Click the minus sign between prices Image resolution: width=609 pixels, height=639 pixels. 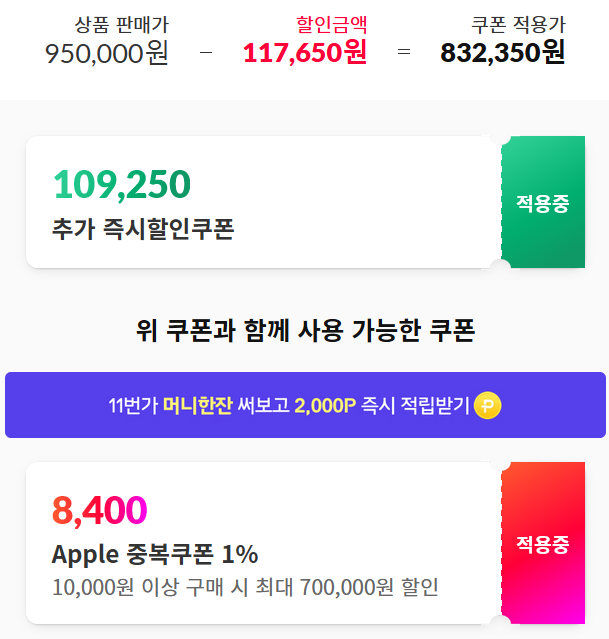(x=206, y=52)
